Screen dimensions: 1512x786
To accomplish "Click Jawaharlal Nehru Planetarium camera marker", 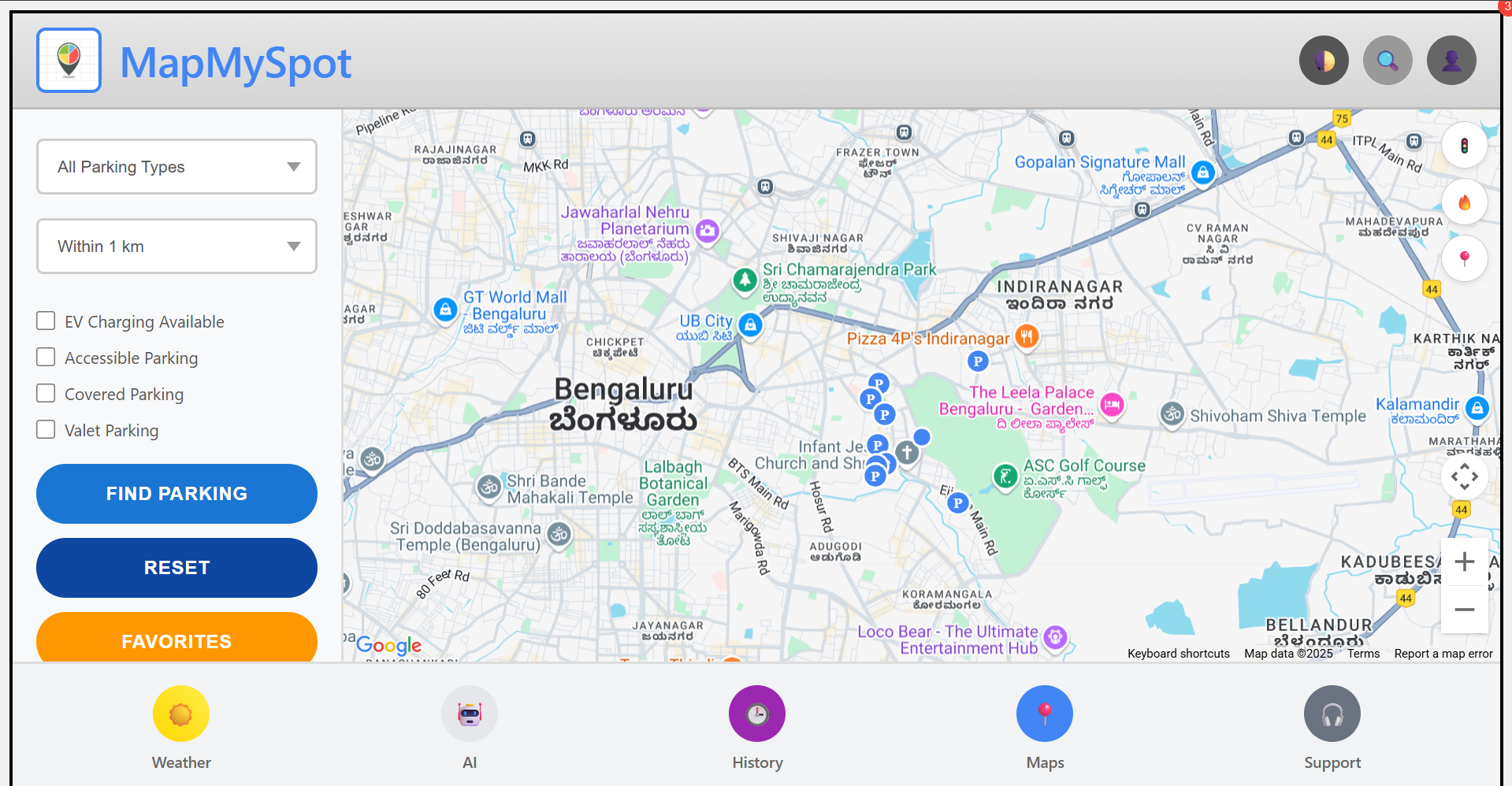I will pos(708,230).
